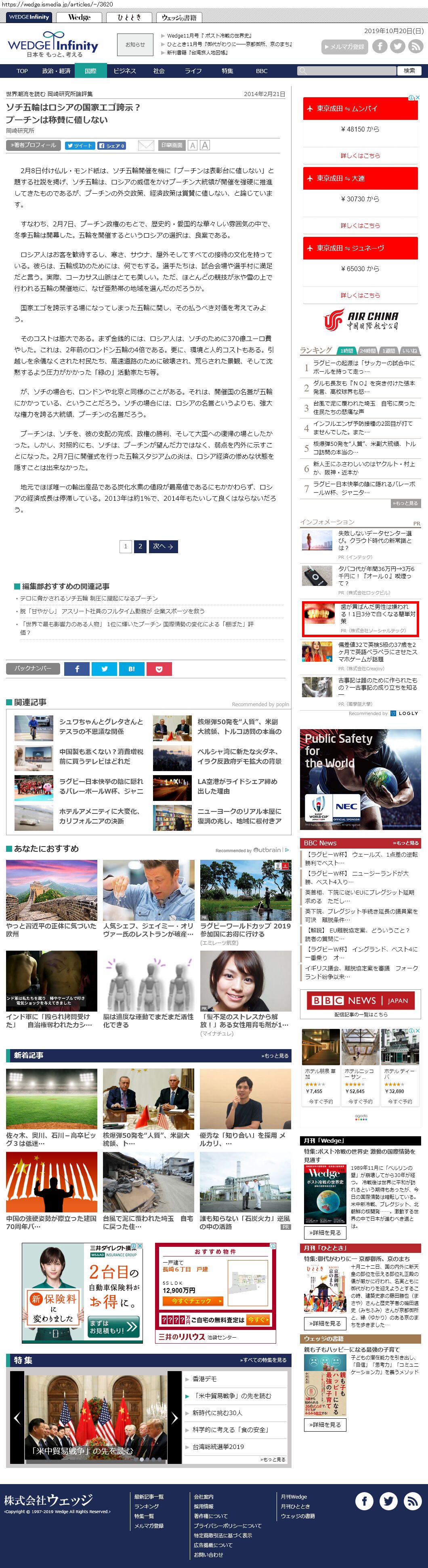Open the Great Wall recommended article thumbnail
The width and height of the screenshot is (428, 1568).
point(52,890)
